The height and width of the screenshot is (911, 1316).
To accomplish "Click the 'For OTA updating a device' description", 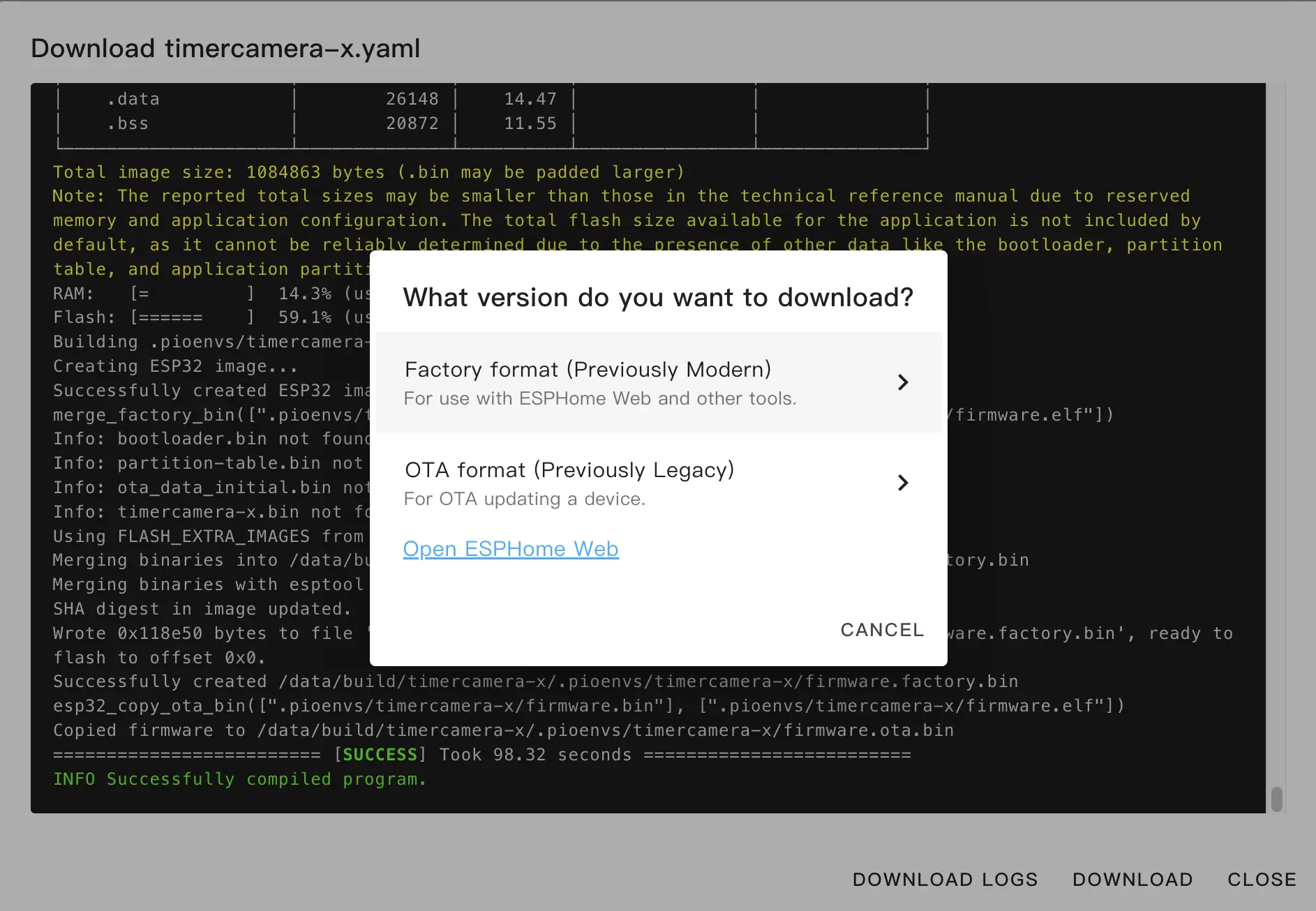I will [524, 499].
